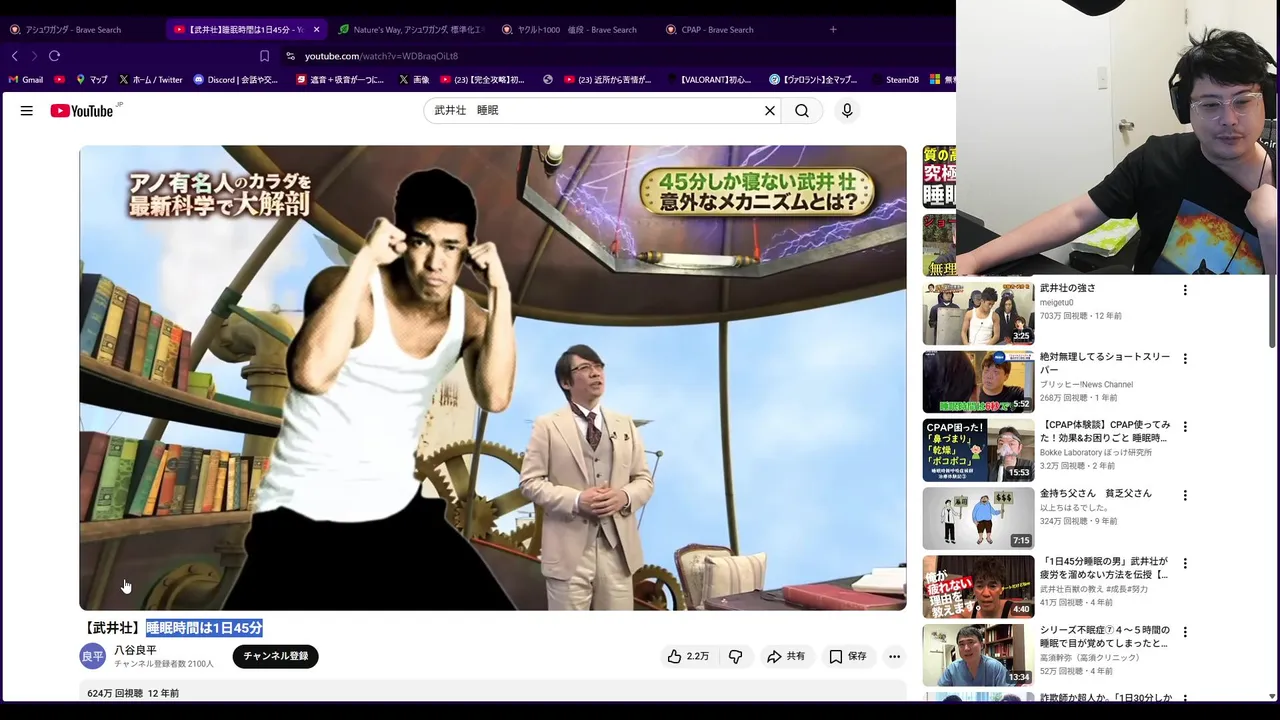Go back with the browser back arrow
This screenshot has height=720, width=1280.
(14, 56)
